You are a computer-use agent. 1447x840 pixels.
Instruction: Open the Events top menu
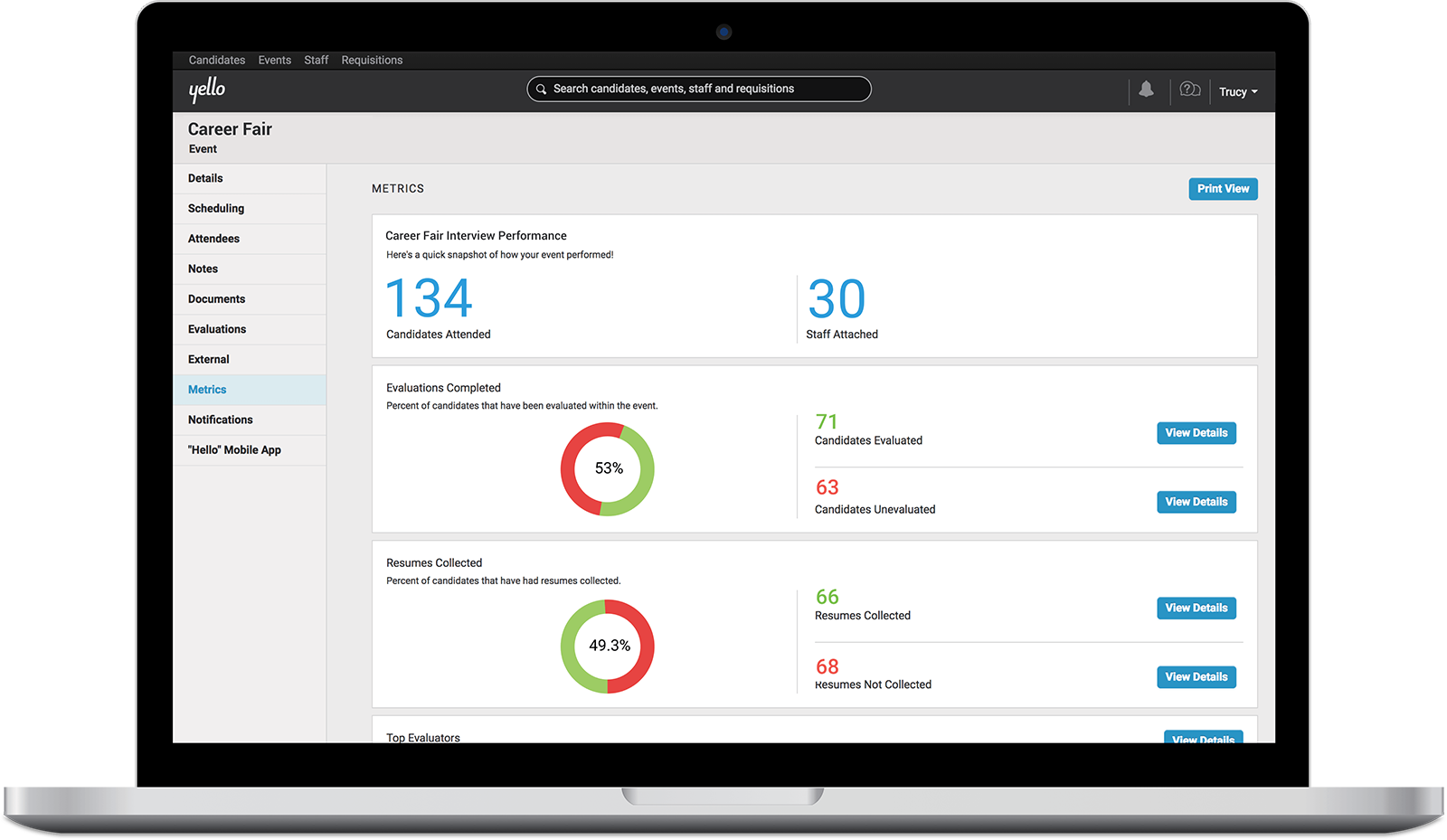coord(275,60)
